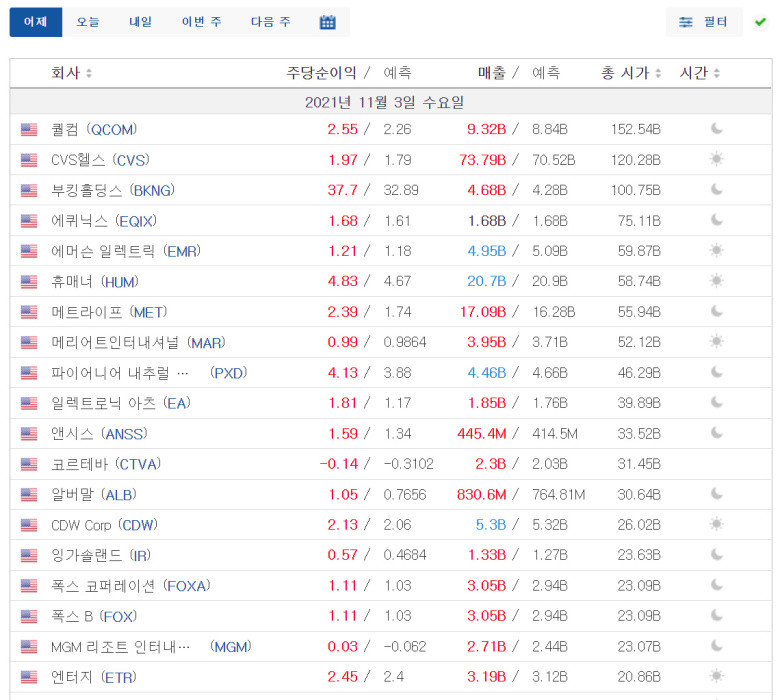The image size is (780, 700).
Task: Open the 메트라이프 (MET) company link
Action: (109, 312)
